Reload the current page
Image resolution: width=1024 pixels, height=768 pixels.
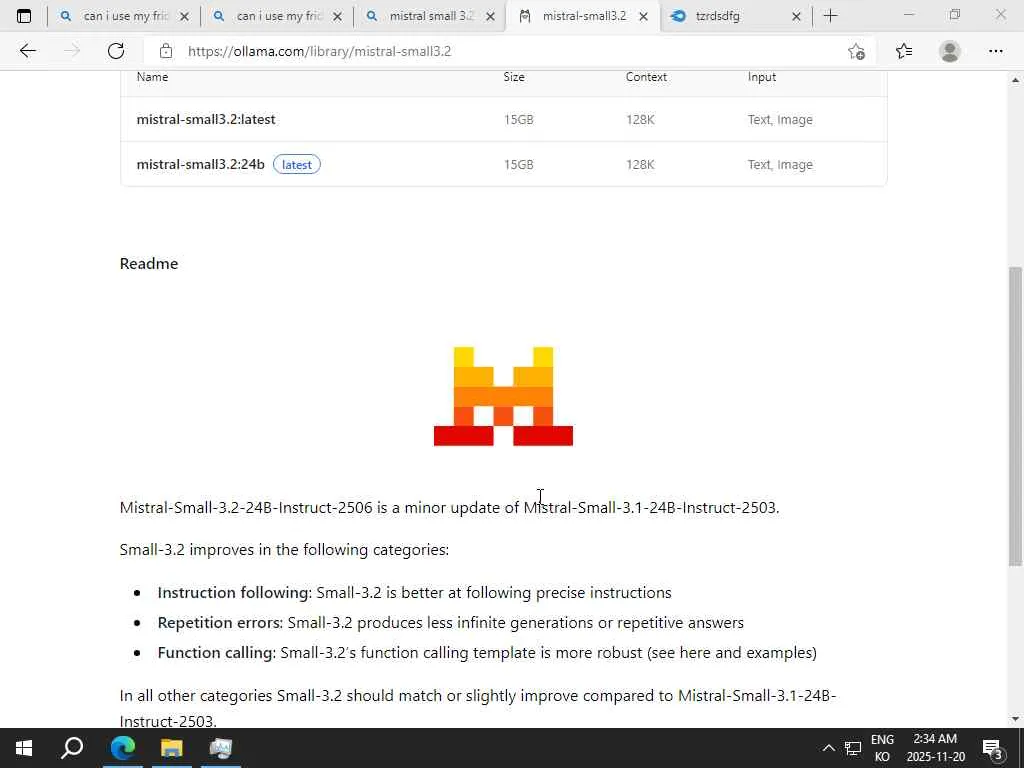coord(116,51)
